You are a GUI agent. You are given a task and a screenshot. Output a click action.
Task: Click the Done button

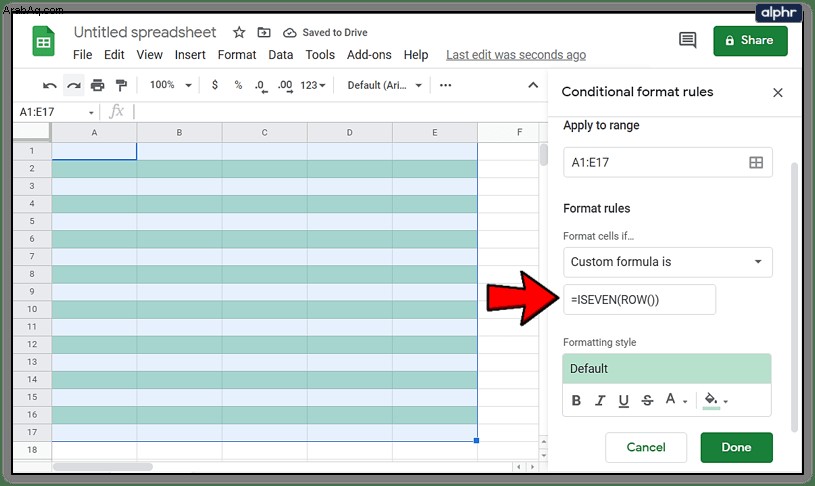[736, 448]
